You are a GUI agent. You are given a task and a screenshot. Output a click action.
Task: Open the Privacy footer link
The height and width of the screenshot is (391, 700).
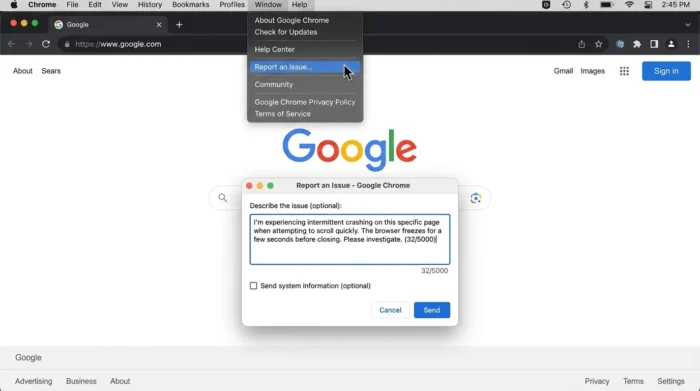point(597,381)
